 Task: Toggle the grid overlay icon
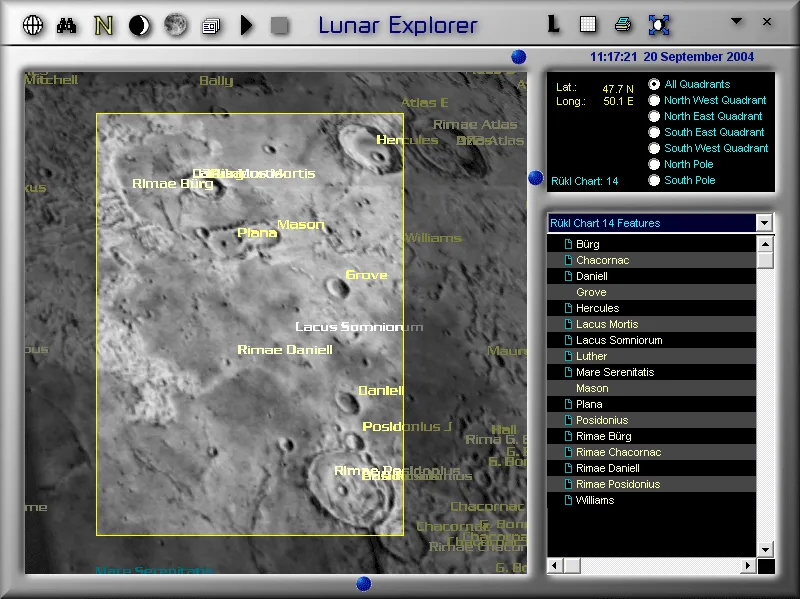588,24
